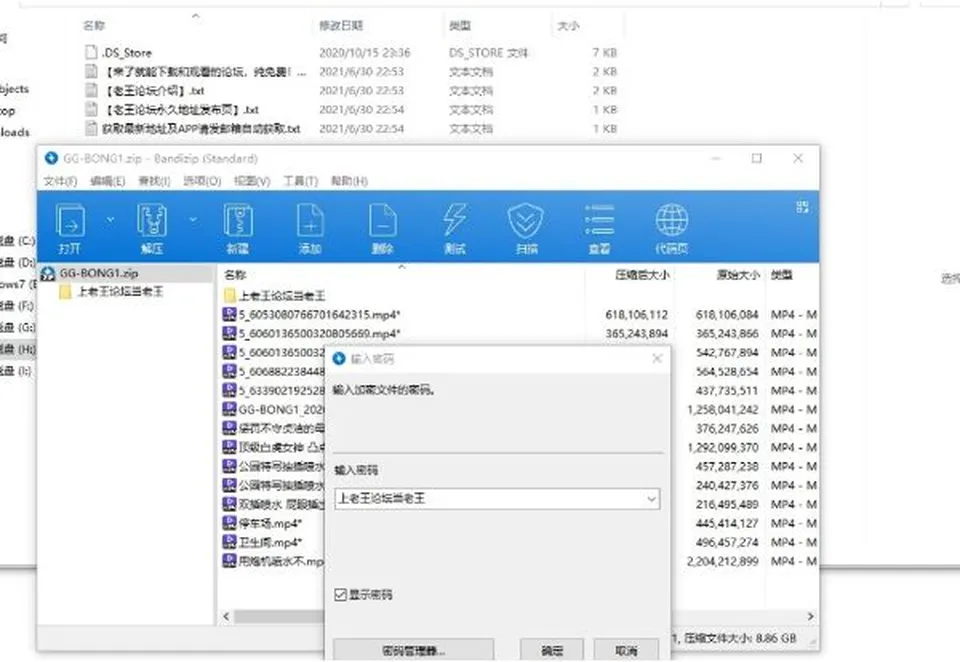Click the video icon of GG-BONG1_202 file
The height and width of the screenshot is (662, 960).
coord(229,409)
